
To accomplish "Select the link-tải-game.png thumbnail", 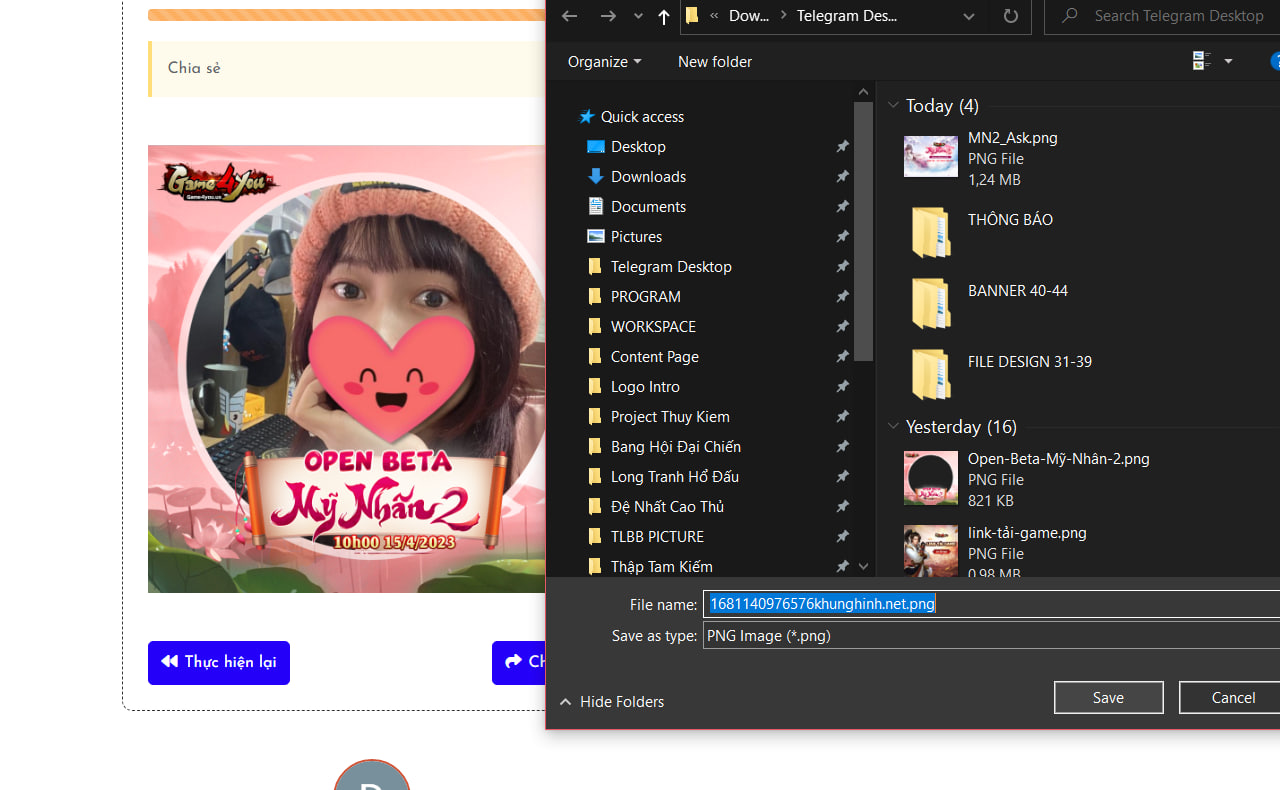I will pos(930,551).
